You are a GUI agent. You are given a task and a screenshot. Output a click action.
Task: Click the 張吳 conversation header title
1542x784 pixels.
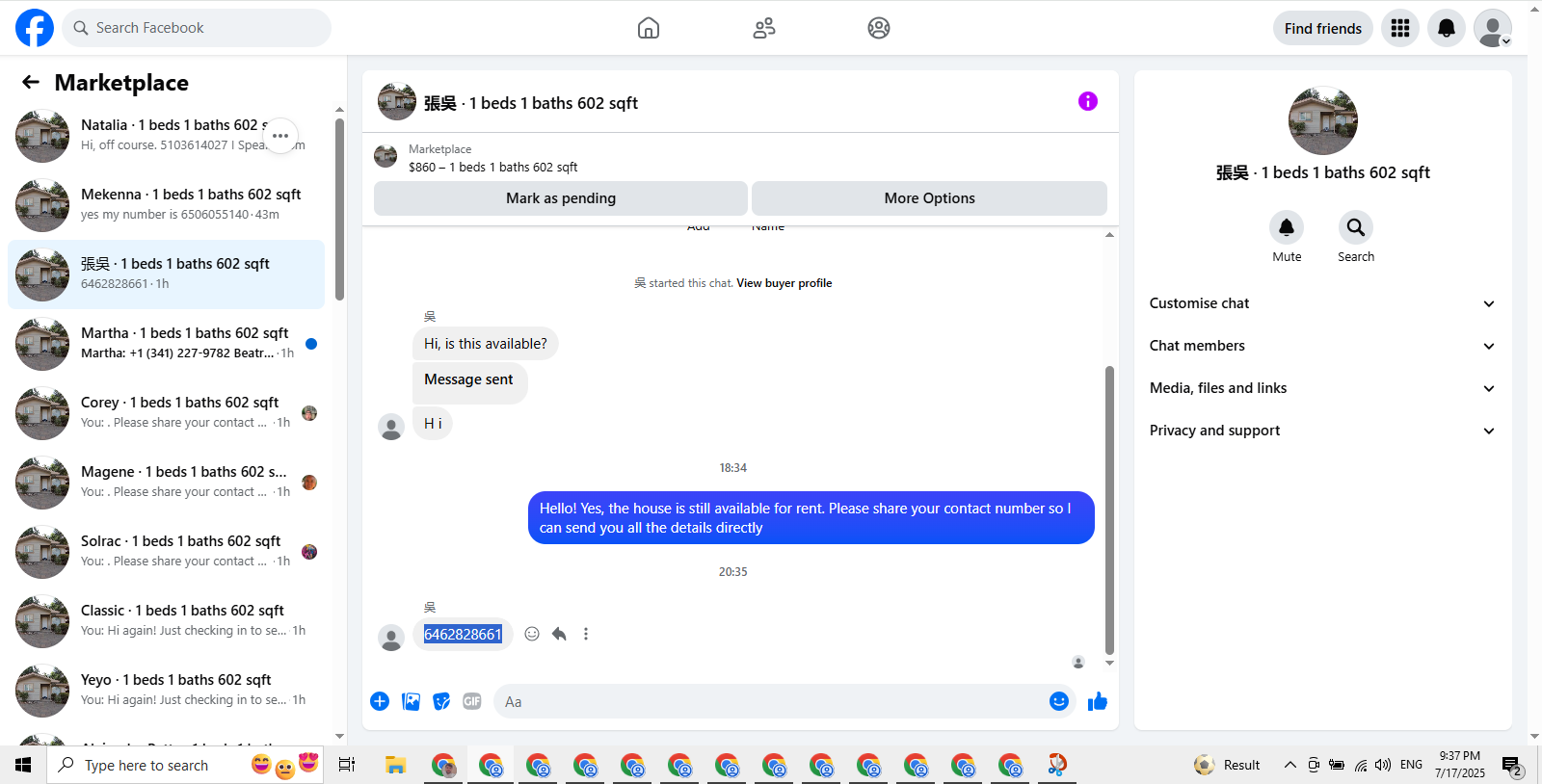tap(531, 103)
